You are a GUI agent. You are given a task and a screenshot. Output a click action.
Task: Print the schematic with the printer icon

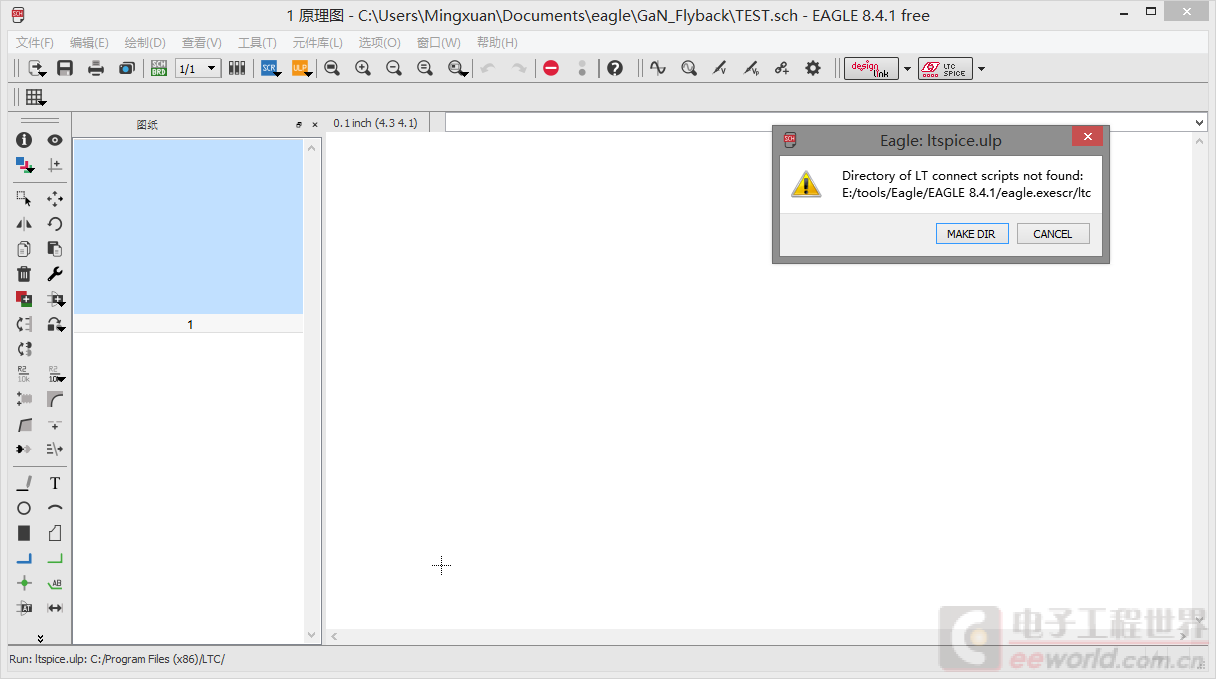[96, 68]
